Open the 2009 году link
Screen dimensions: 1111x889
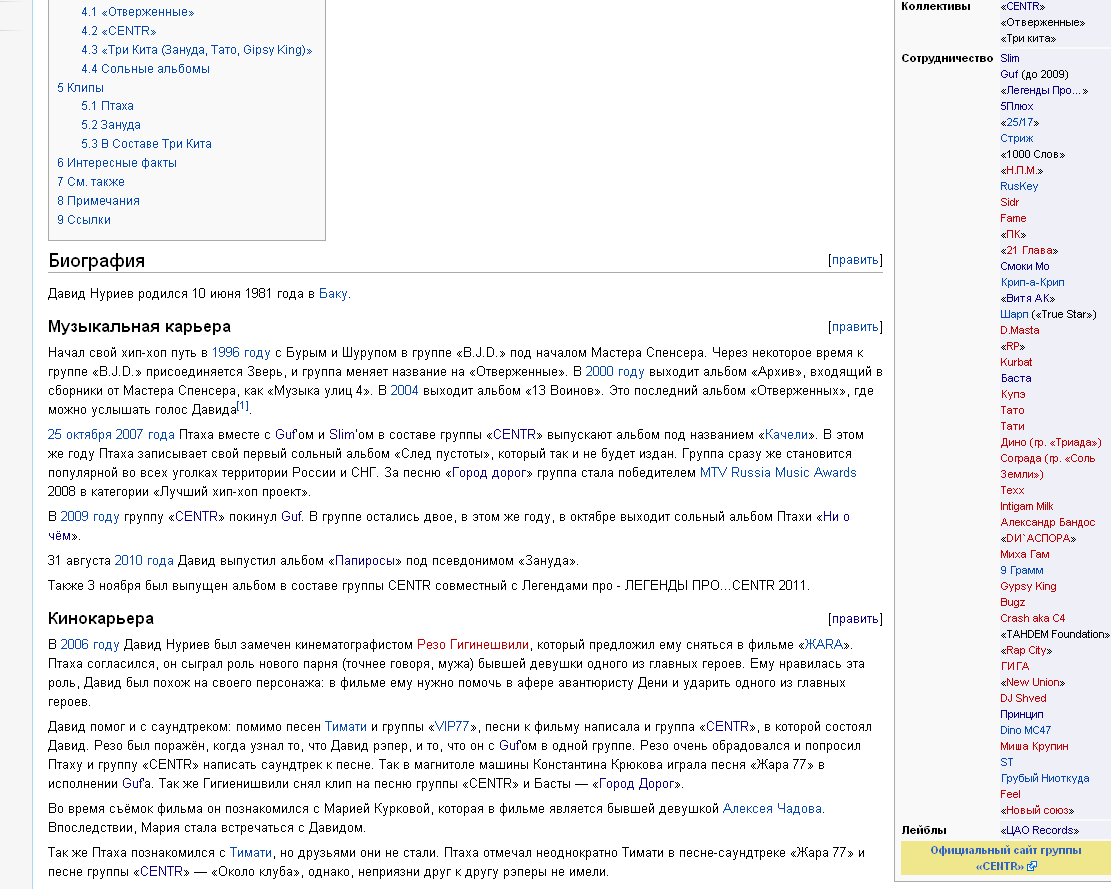click(90, 517)
